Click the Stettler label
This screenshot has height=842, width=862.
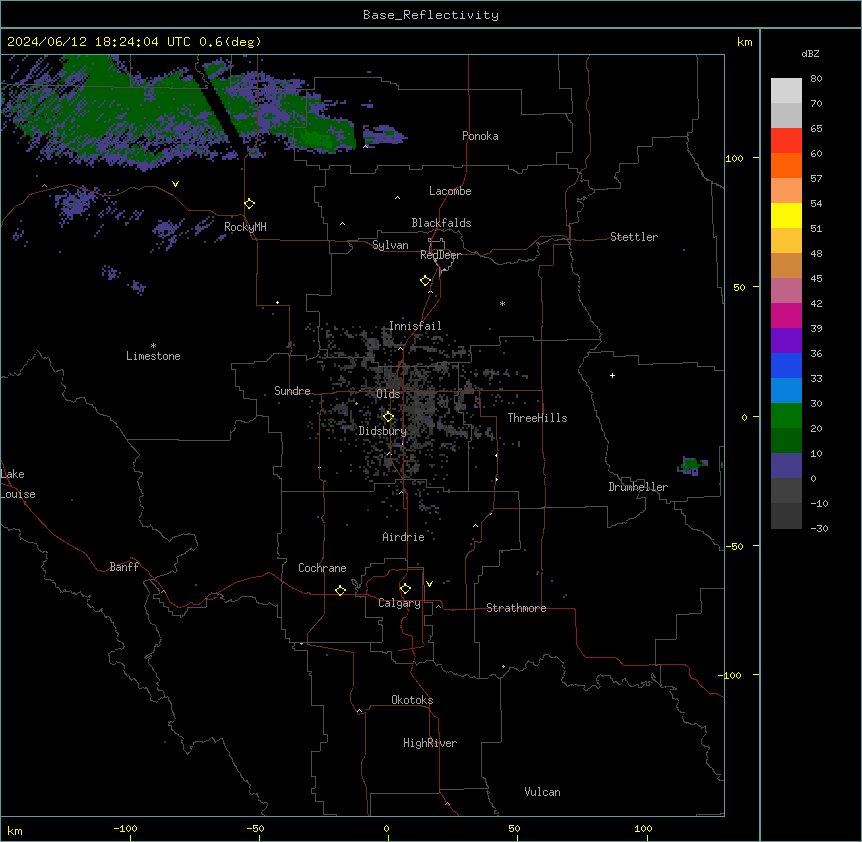coord(634,237)
